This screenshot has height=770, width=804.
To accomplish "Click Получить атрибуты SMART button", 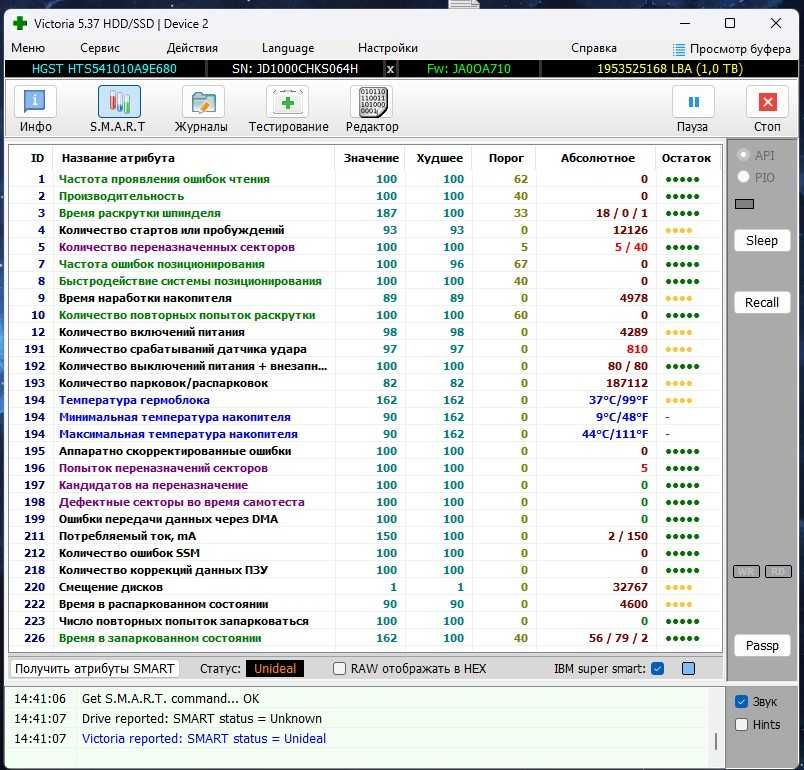I will (x=94, y=668).
